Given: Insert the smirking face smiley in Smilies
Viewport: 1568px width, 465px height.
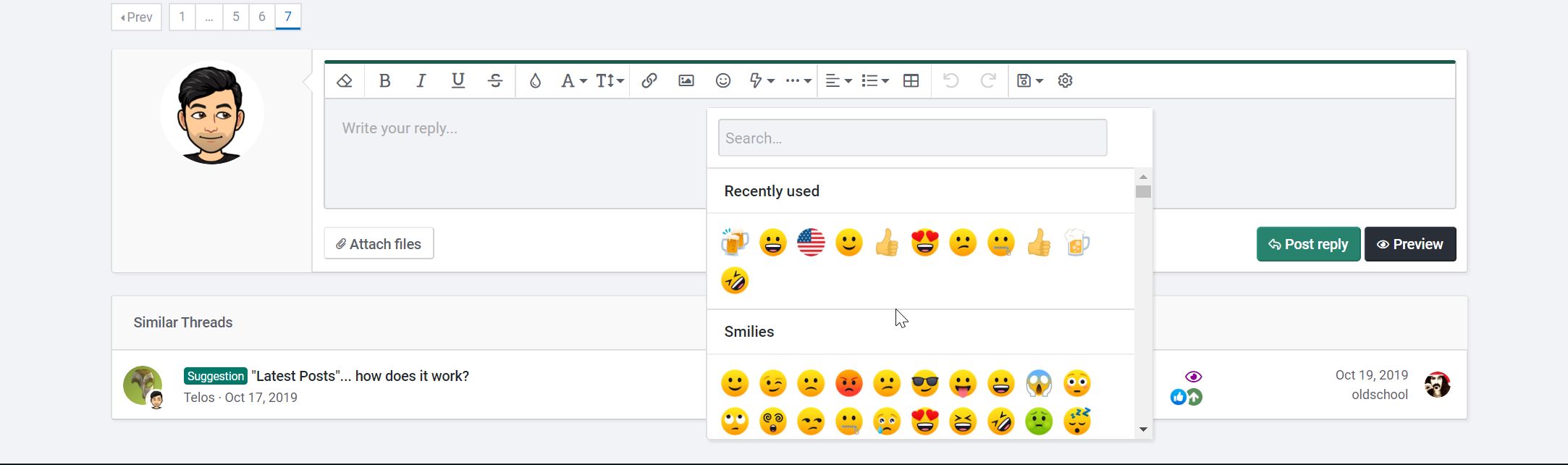Looking at the screenshot, I should 811,422.
